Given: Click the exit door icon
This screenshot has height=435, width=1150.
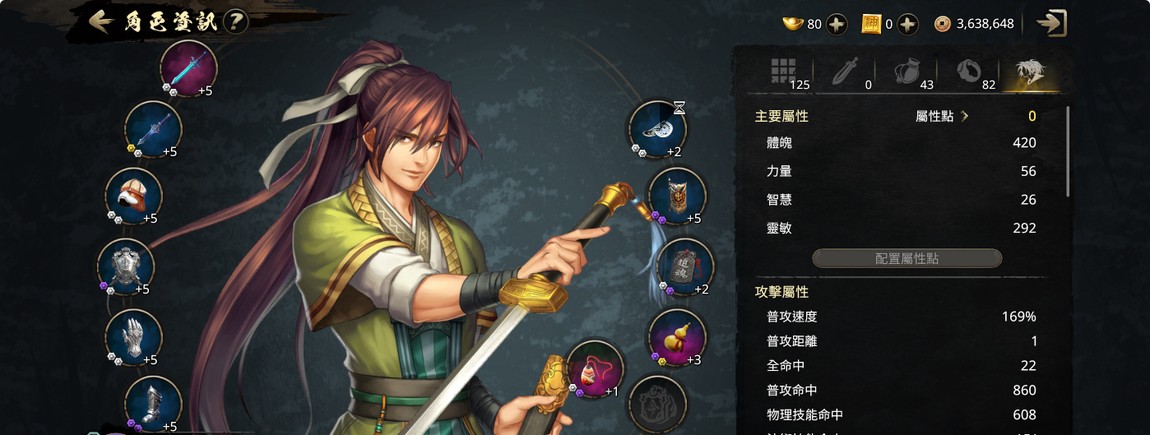Looking at the screenshot, I should pos(1052,23).
